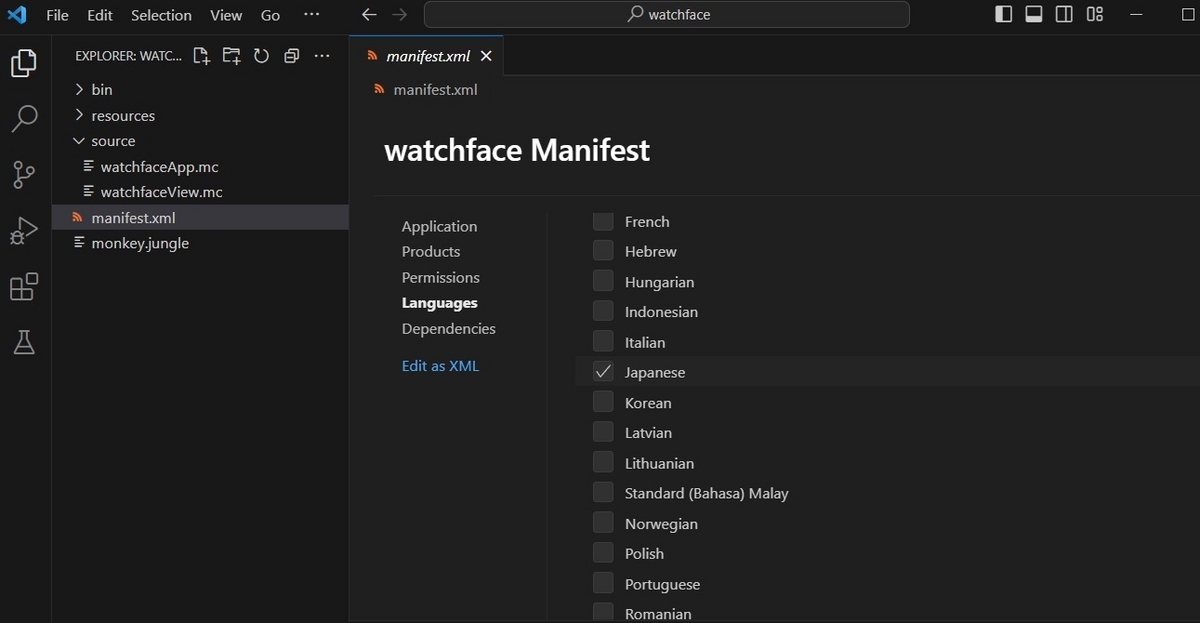Image resolution: width=1200 pixels, height=623 pixels.
Task: Go to the Permissions section
Action: (441, 277)
